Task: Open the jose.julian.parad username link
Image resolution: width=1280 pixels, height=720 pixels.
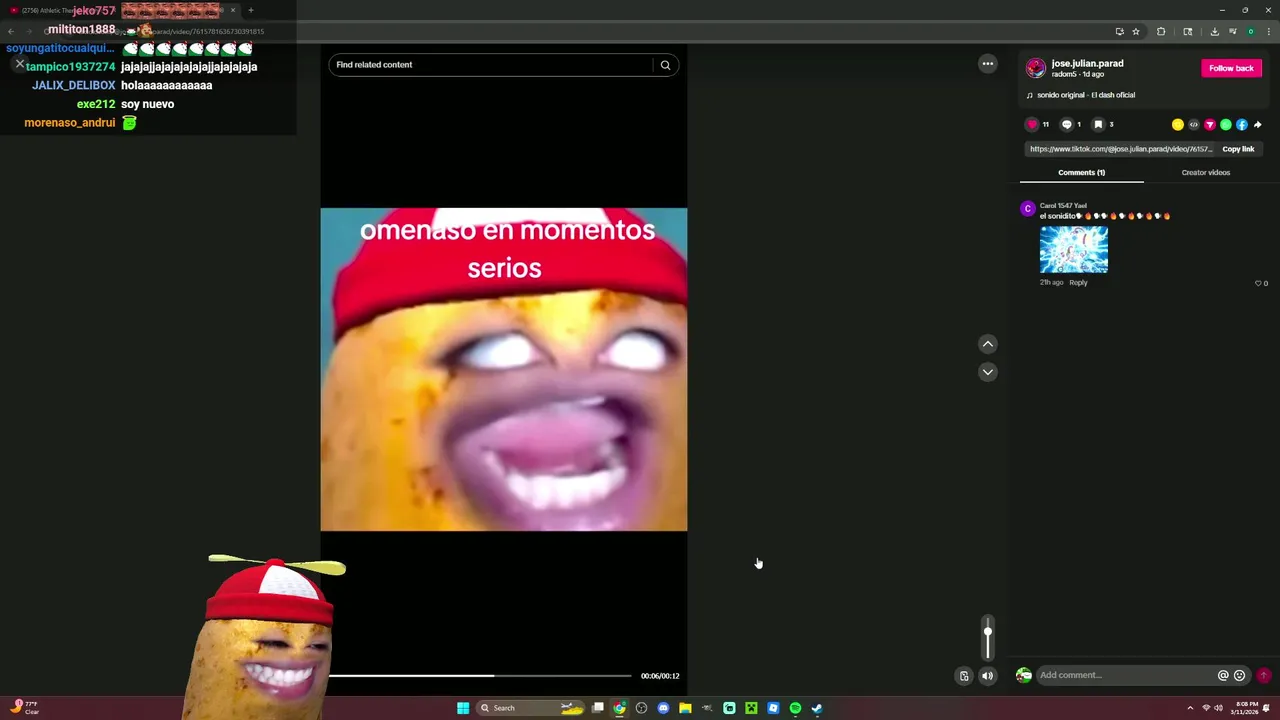Action: tap(1087, 63)
